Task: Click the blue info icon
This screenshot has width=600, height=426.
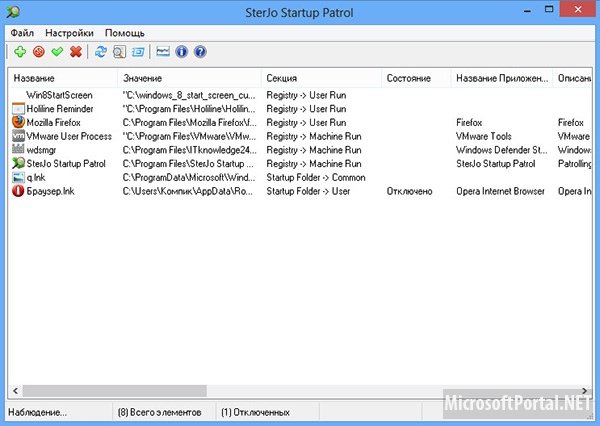Action: (181, 52)
